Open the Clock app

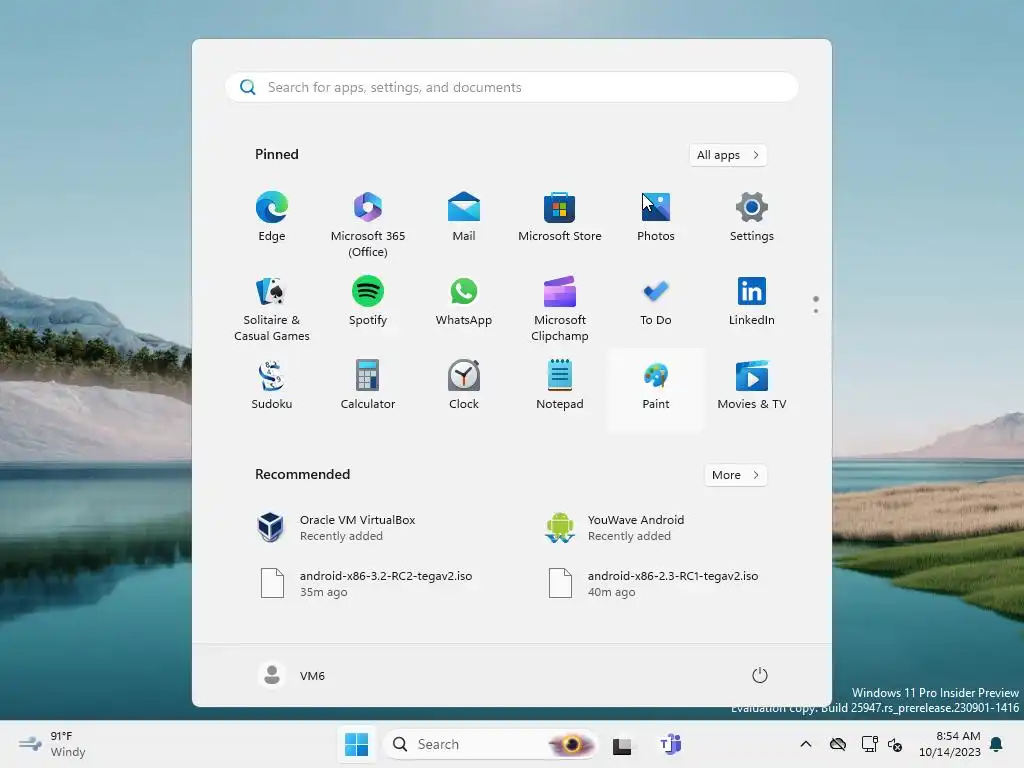464,385
